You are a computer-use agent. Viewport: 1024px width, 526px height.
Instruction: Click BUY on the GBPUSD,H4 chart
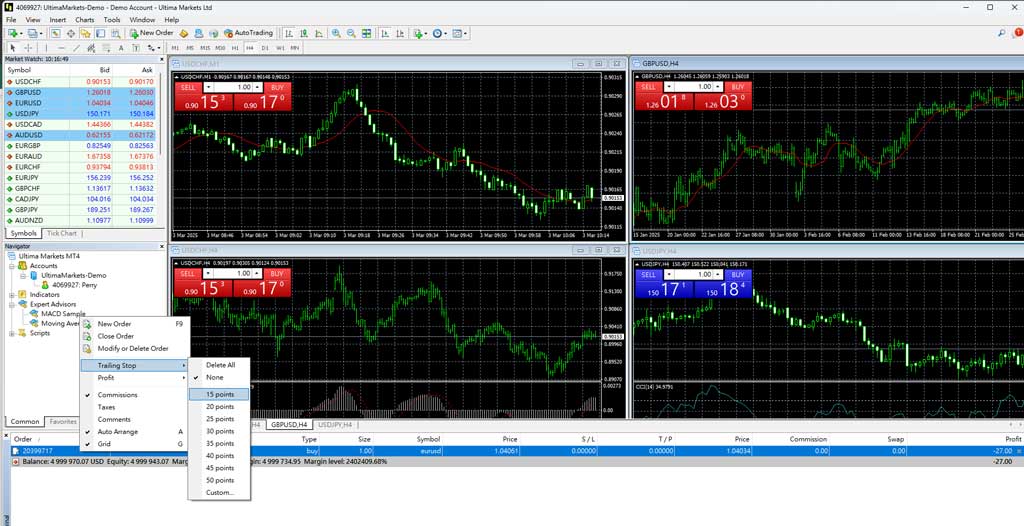[738, 87]
